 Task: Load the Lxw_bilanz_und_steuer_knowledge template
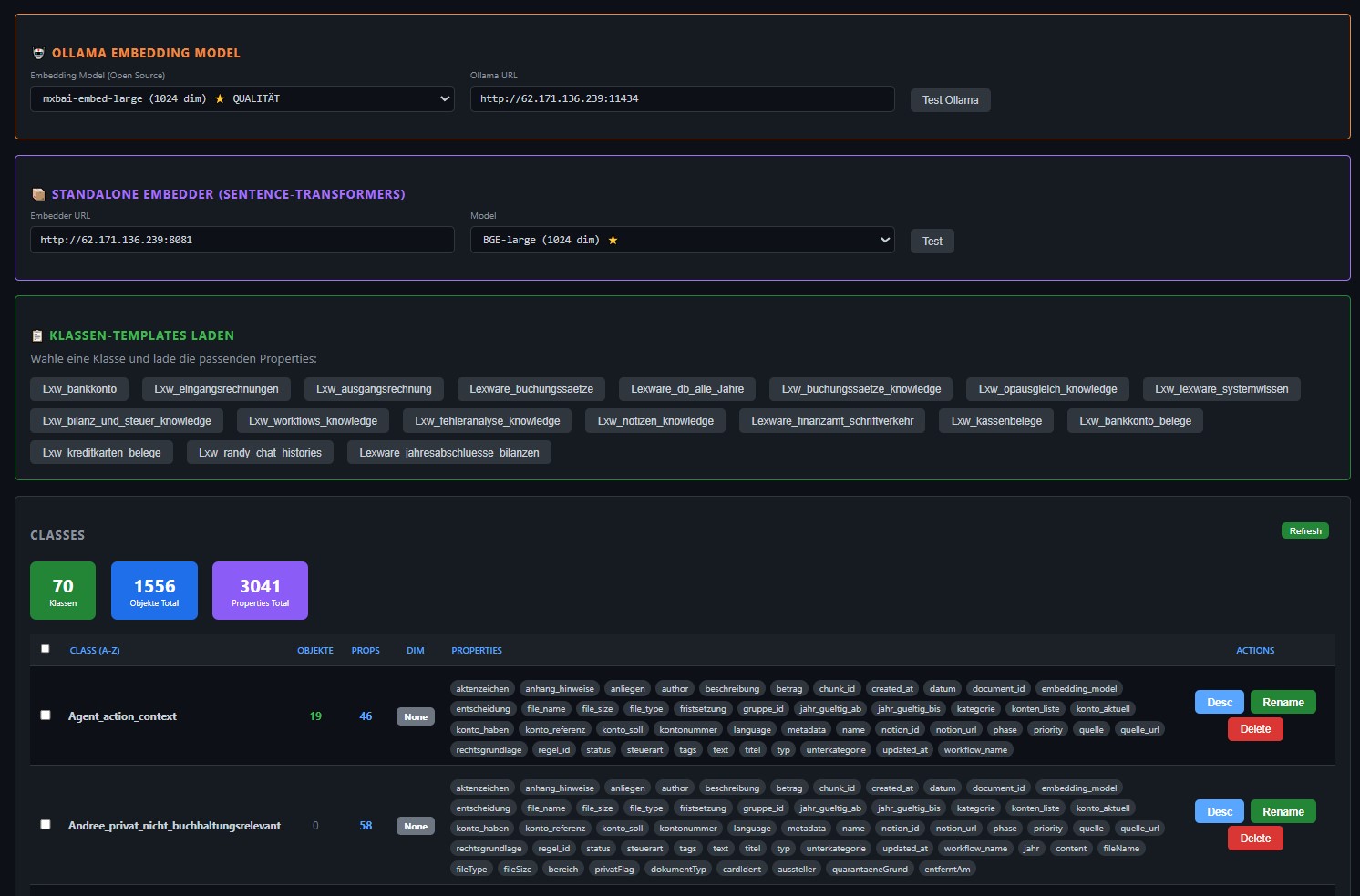click(x=127, y=421)
